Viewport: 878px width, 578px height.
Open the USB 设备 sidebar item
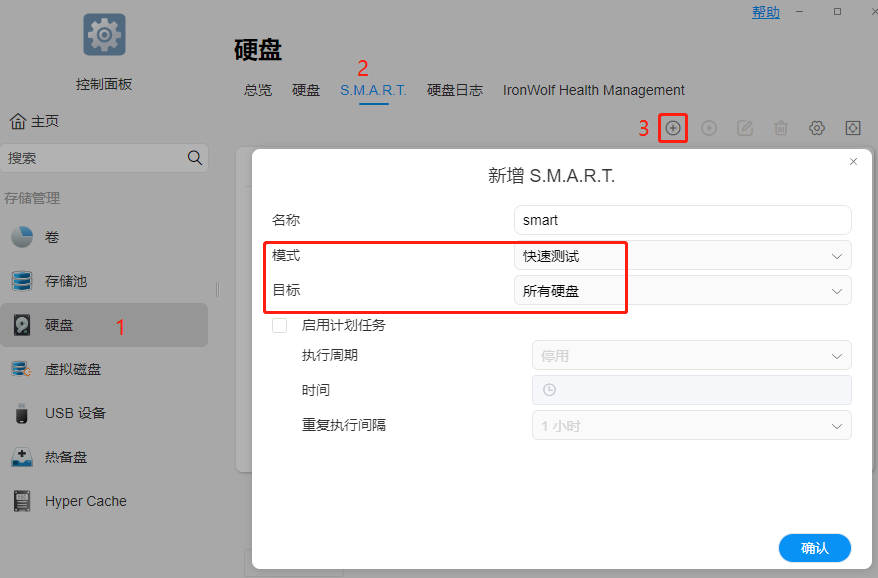coord(104,413)
